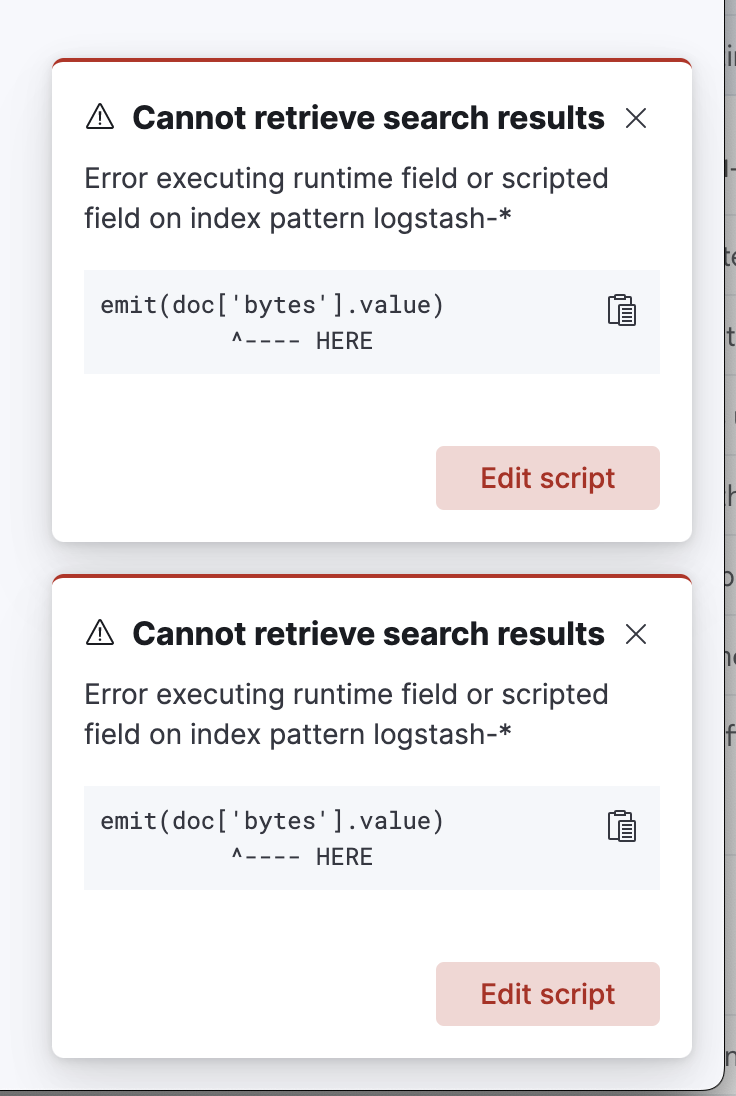Click the emit(doc['bytes'].value) code in upper toast
Viewport: 736px width, 1096px height.
click(273, 305)
